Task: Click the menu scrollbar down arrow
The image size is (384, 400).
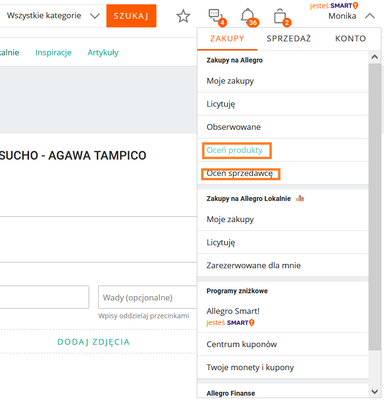Action: [x=375, y=392]
